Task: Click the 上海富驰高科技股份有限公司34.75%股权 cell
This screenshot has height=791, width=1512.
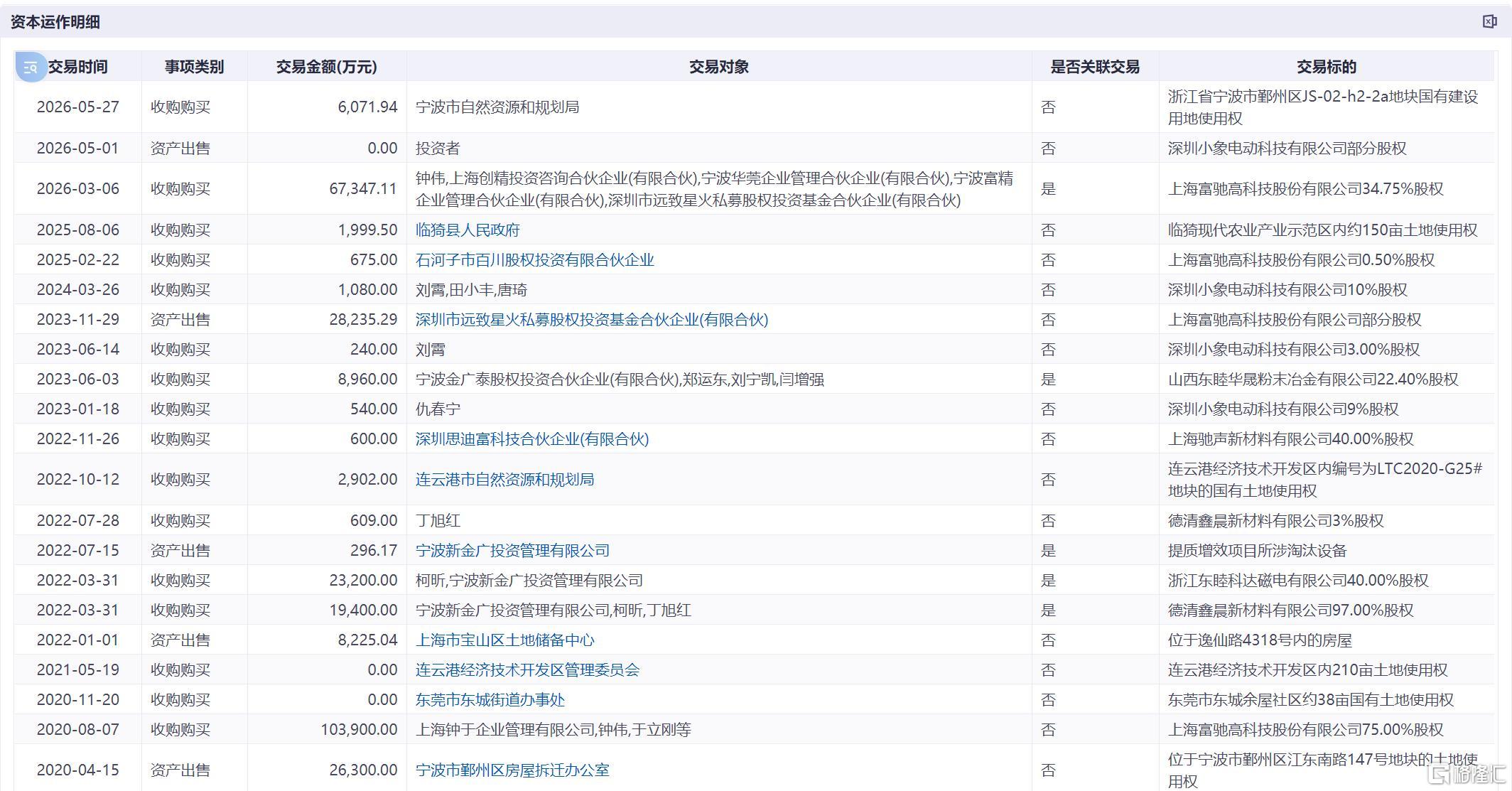Action: (1305, 189)
